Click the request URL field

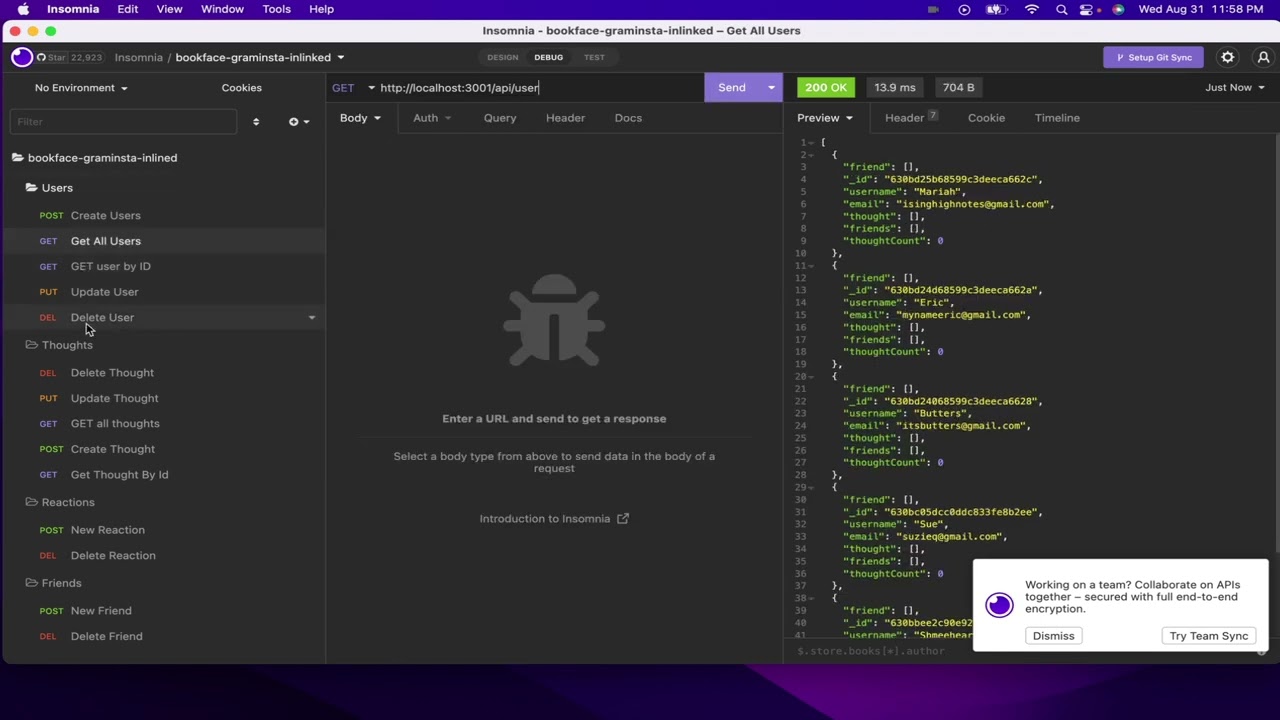click(538, 88)
